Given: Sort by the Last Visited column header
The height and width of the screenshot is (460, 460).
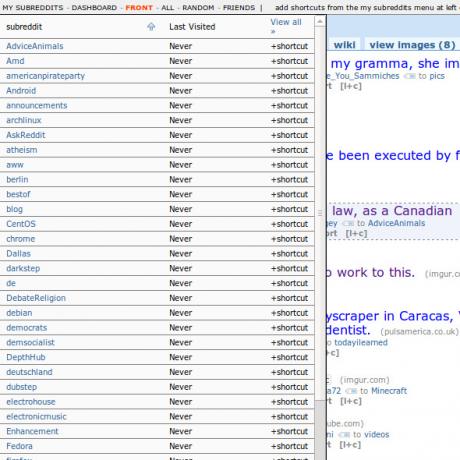Looking at the screenshot, I should point(192,27).
